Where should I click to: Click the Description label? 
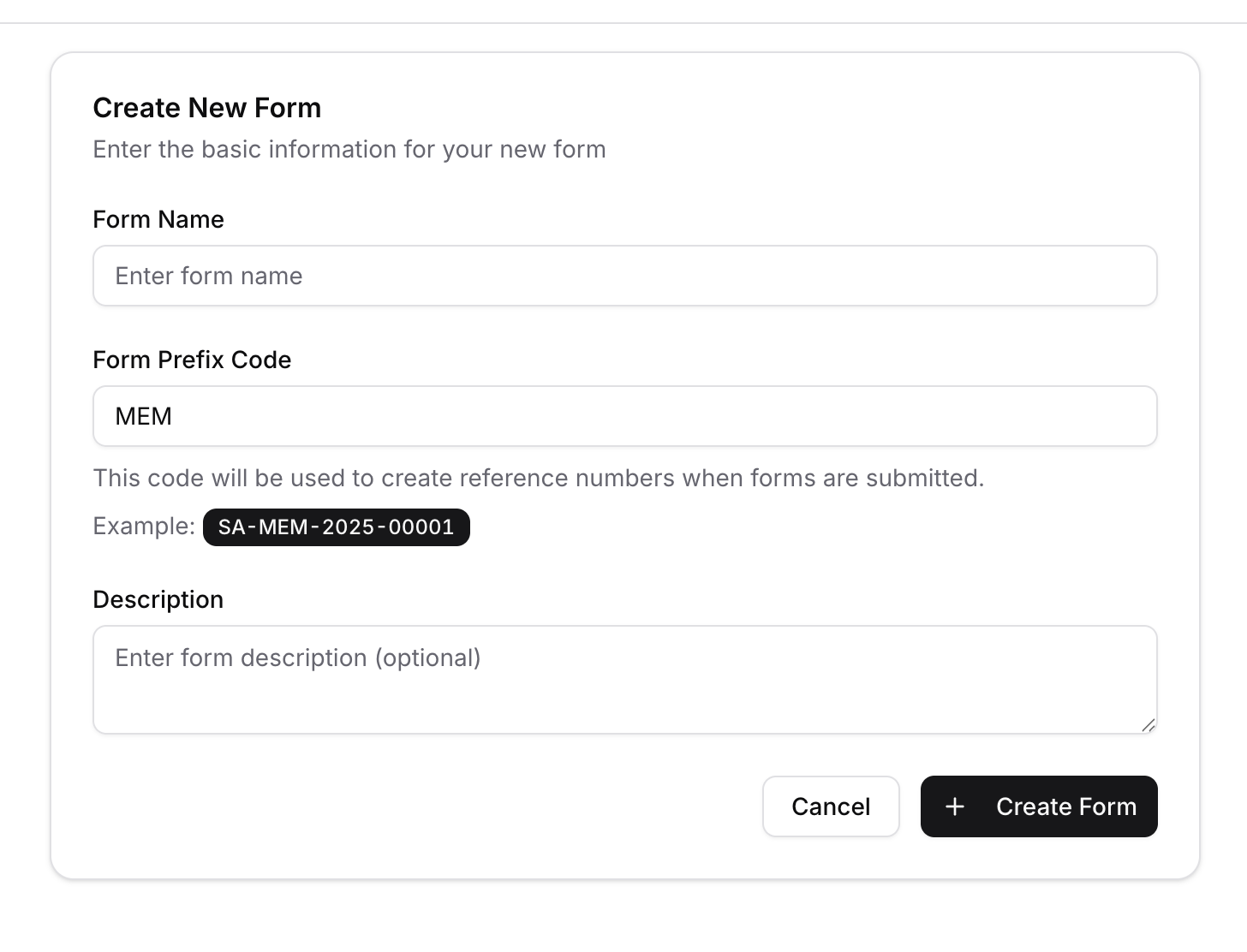(158, 599)
